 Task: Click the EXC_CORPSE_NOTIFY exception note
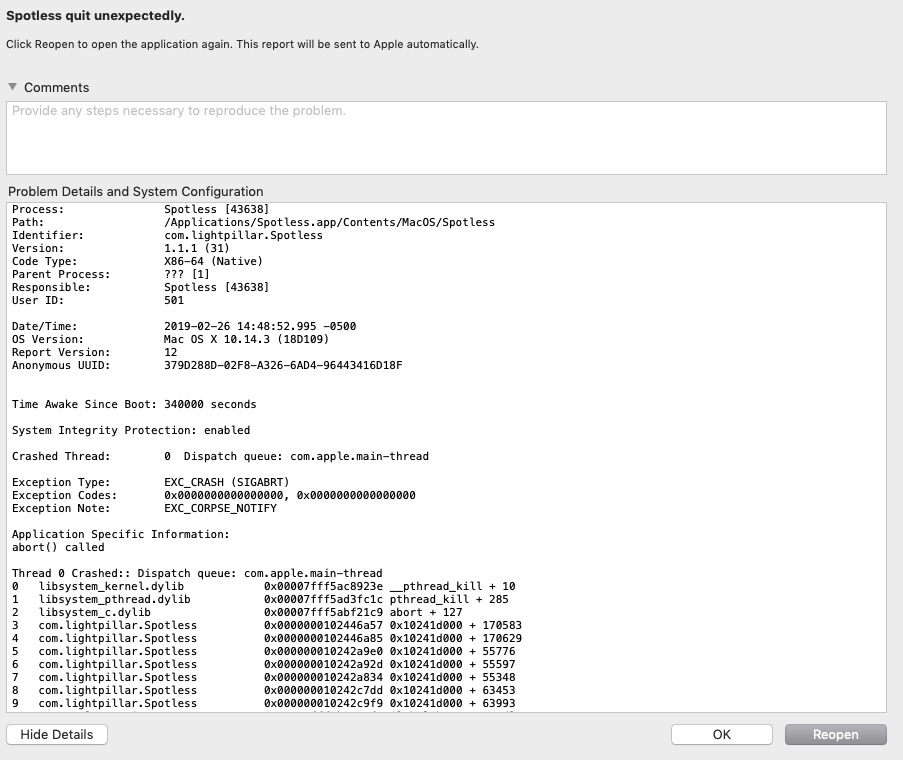220,508
